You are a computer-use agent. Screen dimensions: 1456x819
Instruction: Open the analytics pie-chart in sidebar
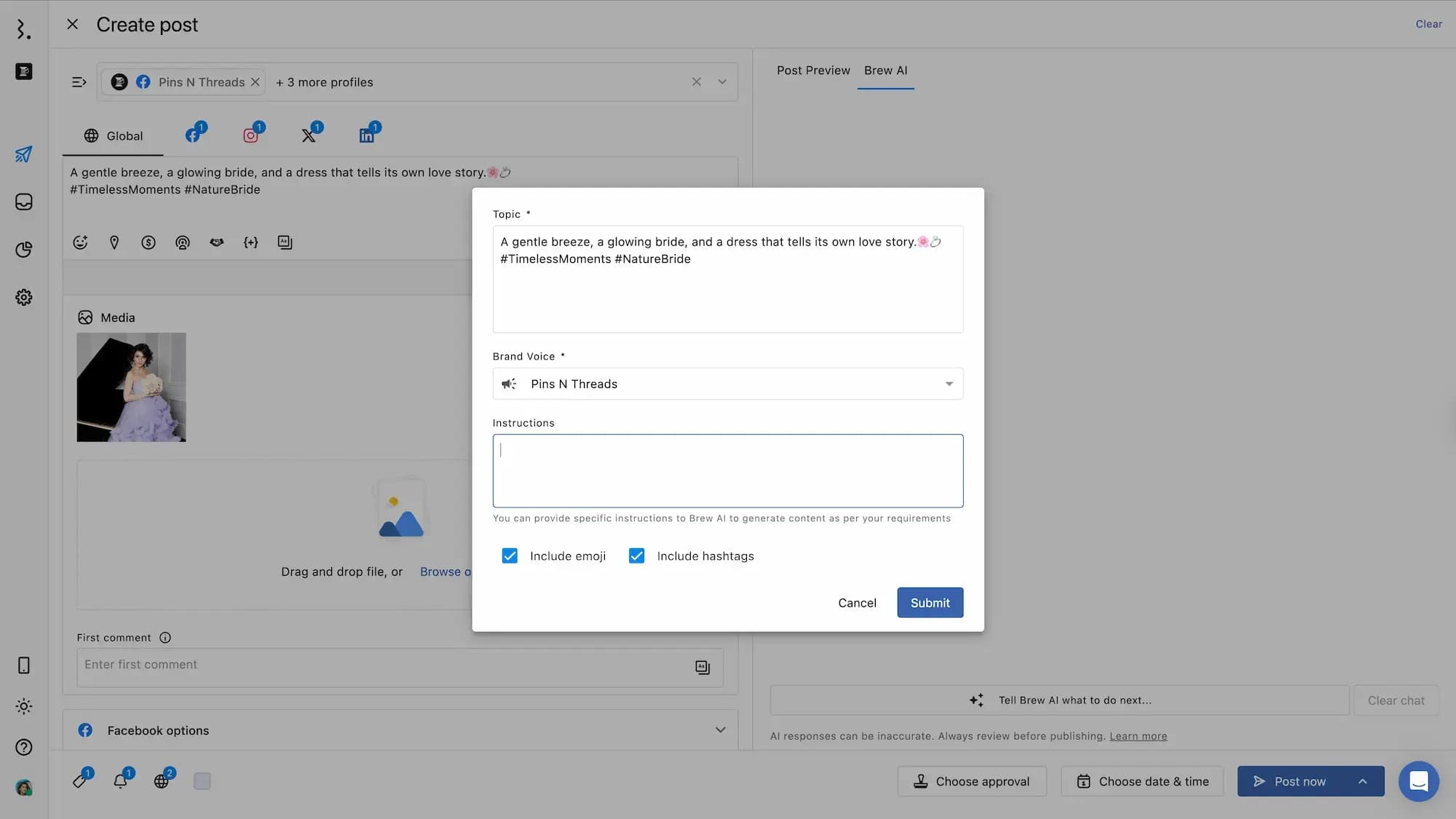[x=23, y=249]
